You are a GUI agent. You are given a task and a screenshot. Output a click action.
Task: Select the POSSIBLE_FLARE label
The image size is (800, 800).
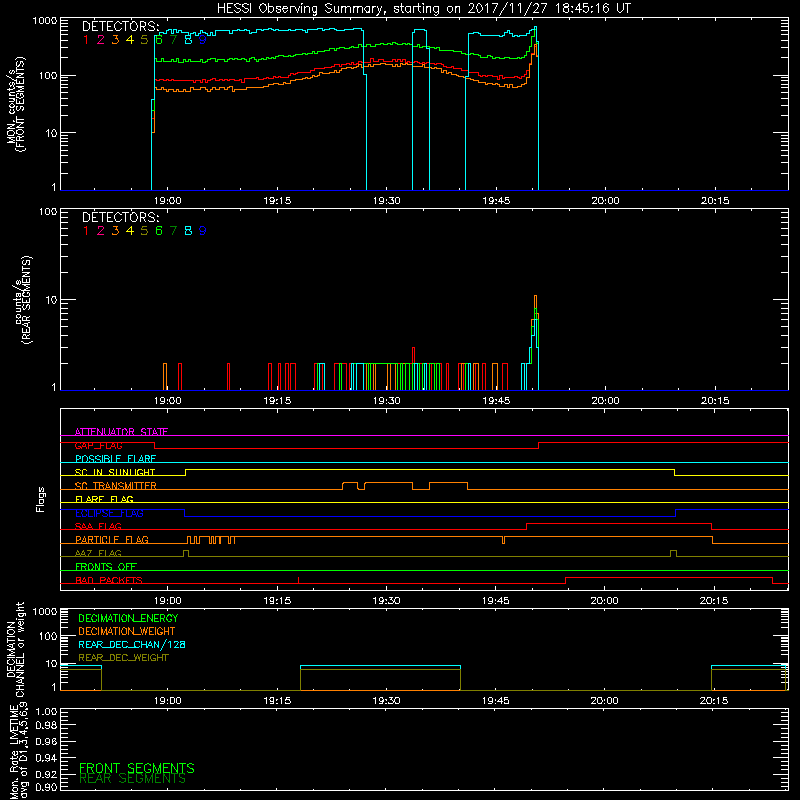click(x=115, y=459)
